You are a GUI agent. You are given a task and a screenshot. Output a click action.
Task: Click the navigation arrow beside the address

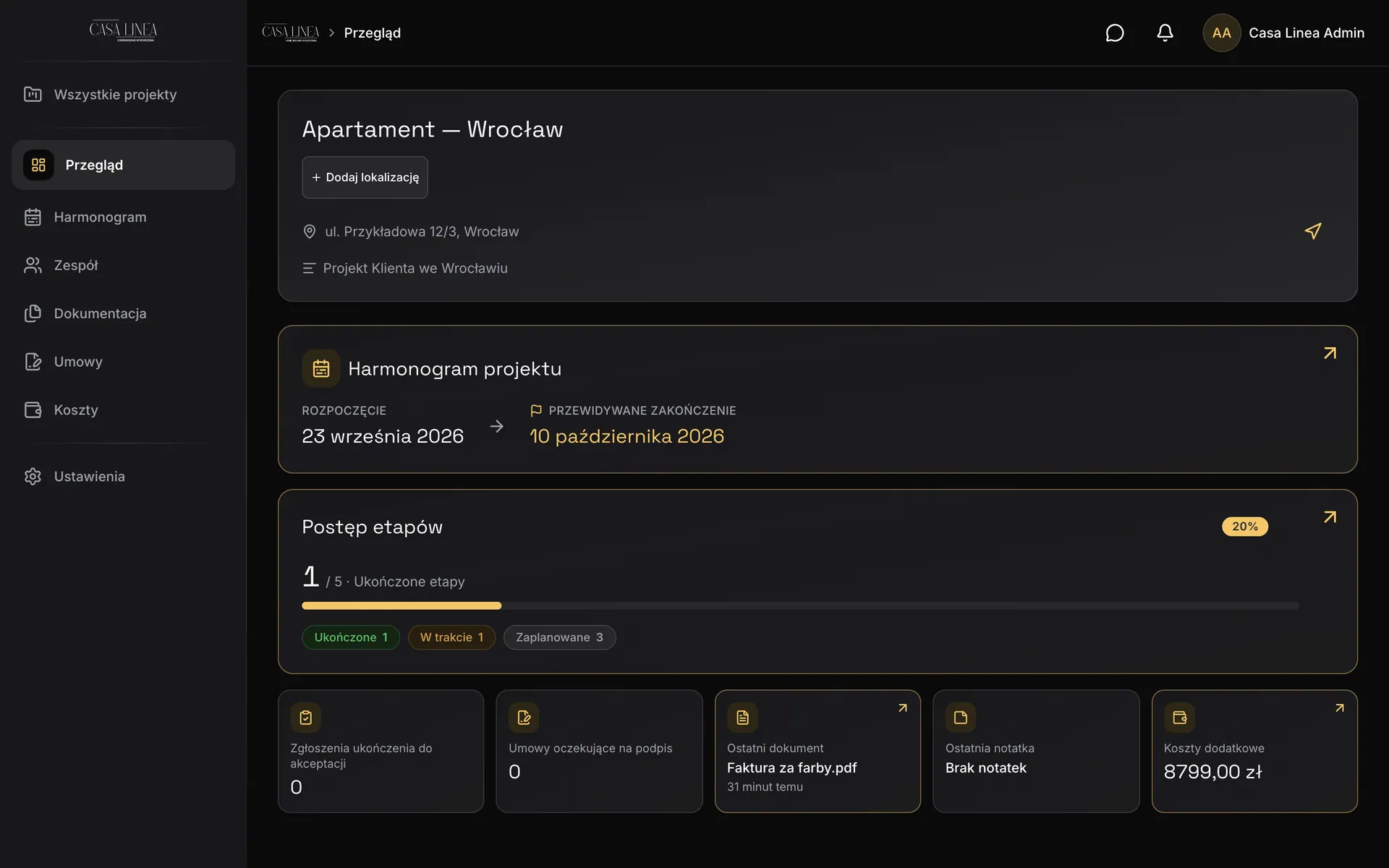[1313, 231]
